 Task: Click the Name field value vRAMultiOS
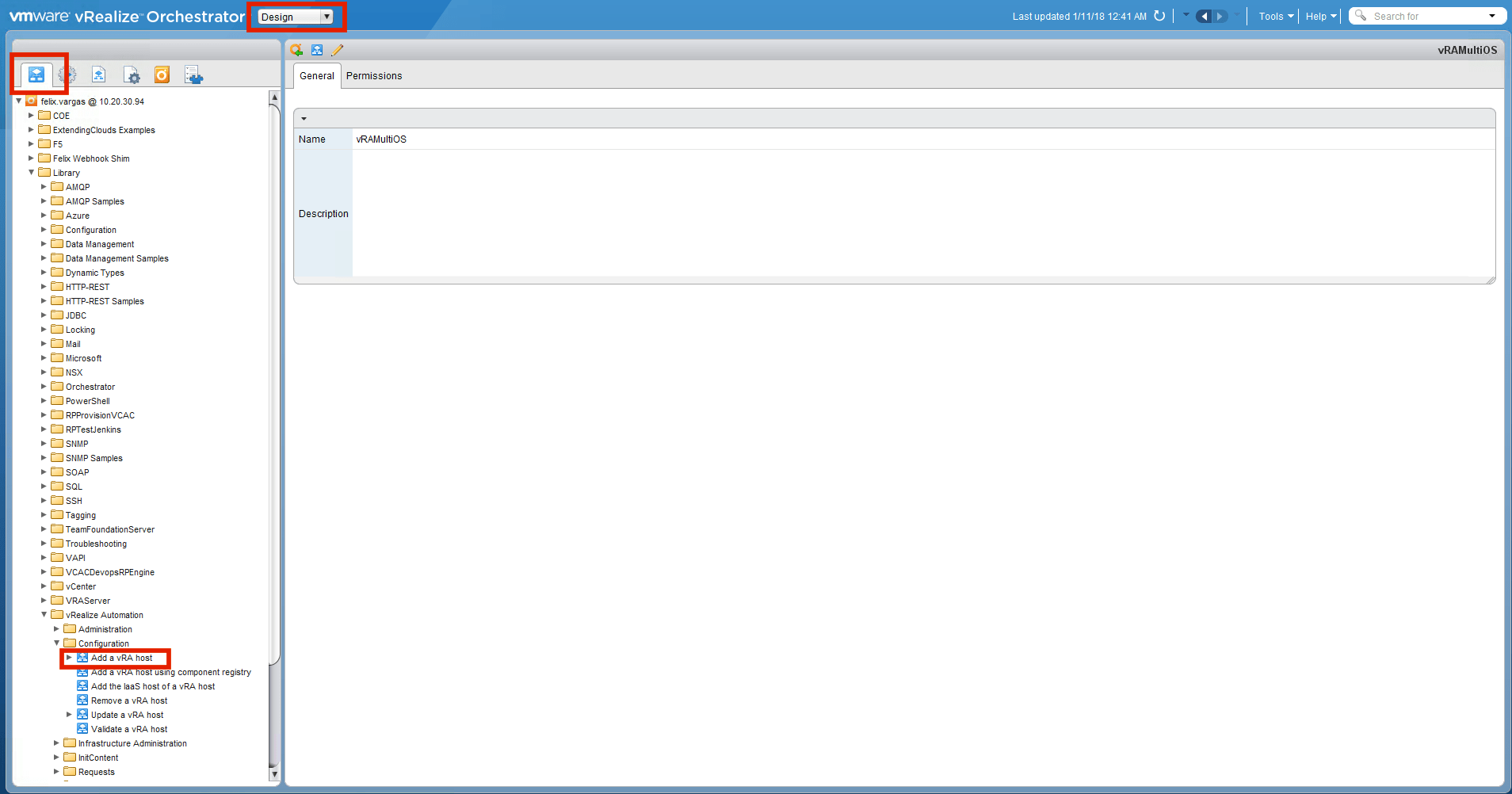(x=381, y=139)
